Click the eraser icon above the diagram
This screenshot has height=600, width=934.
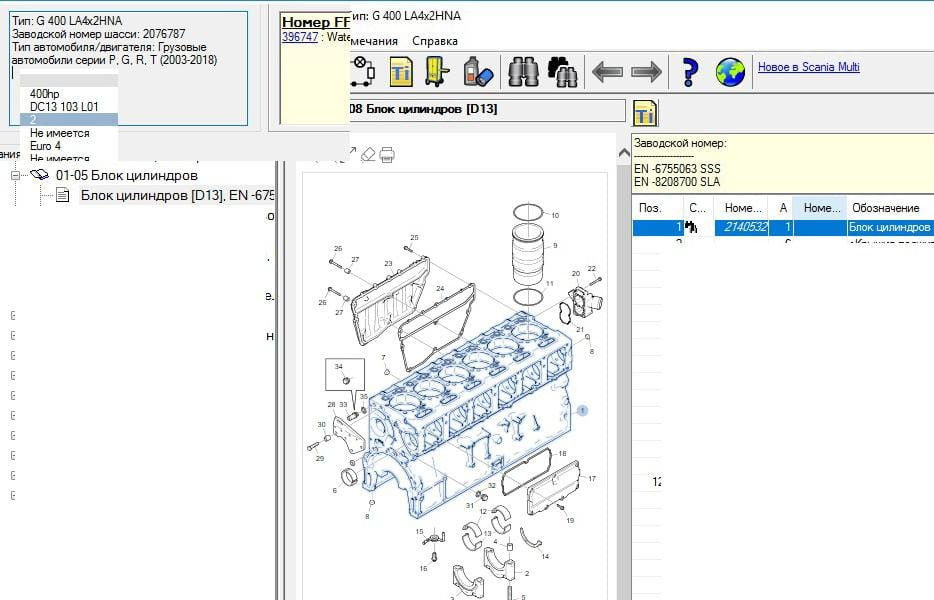point(367,154)
